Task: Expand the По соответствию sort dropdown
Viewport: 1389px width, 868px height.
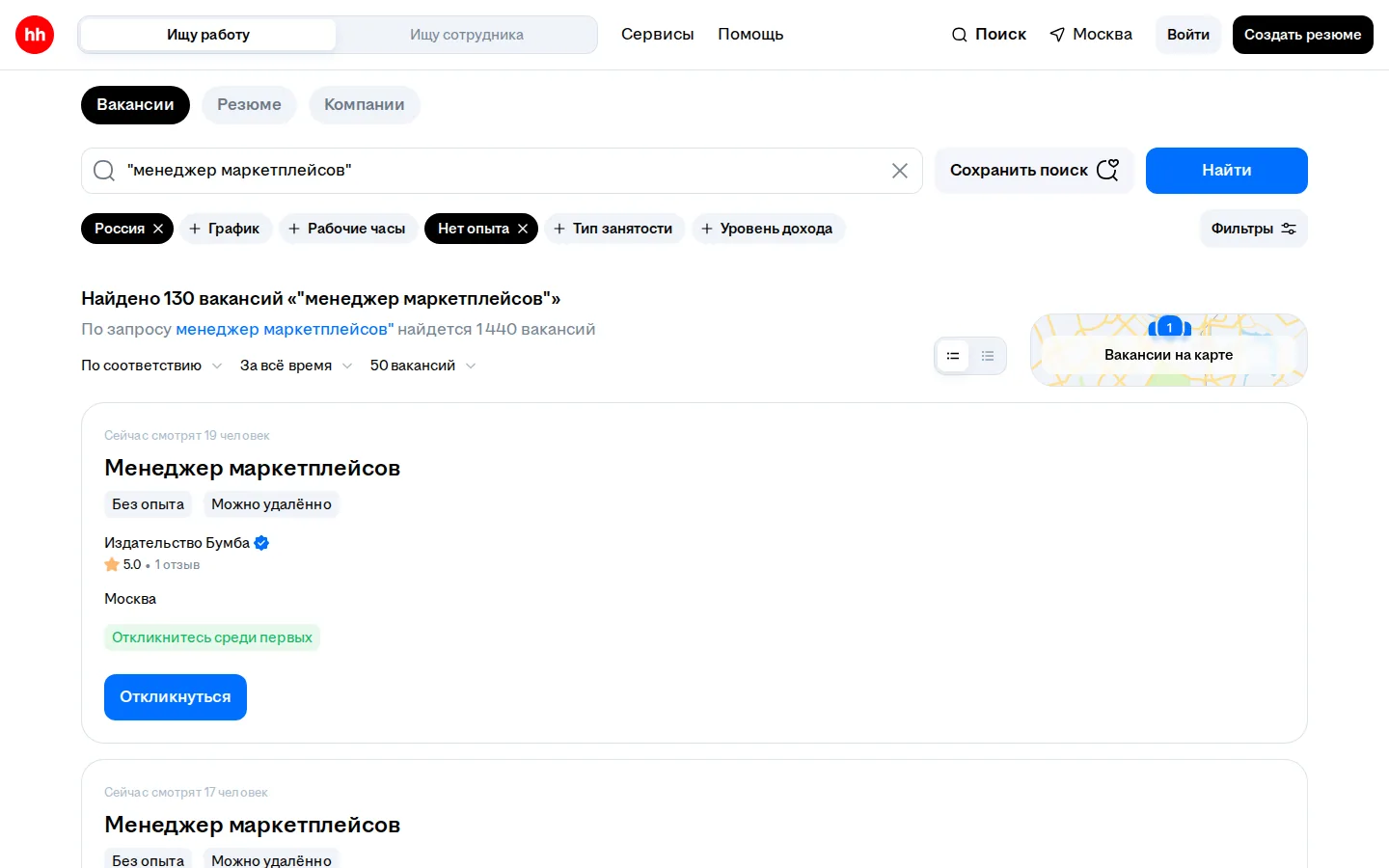Action: 151,366
